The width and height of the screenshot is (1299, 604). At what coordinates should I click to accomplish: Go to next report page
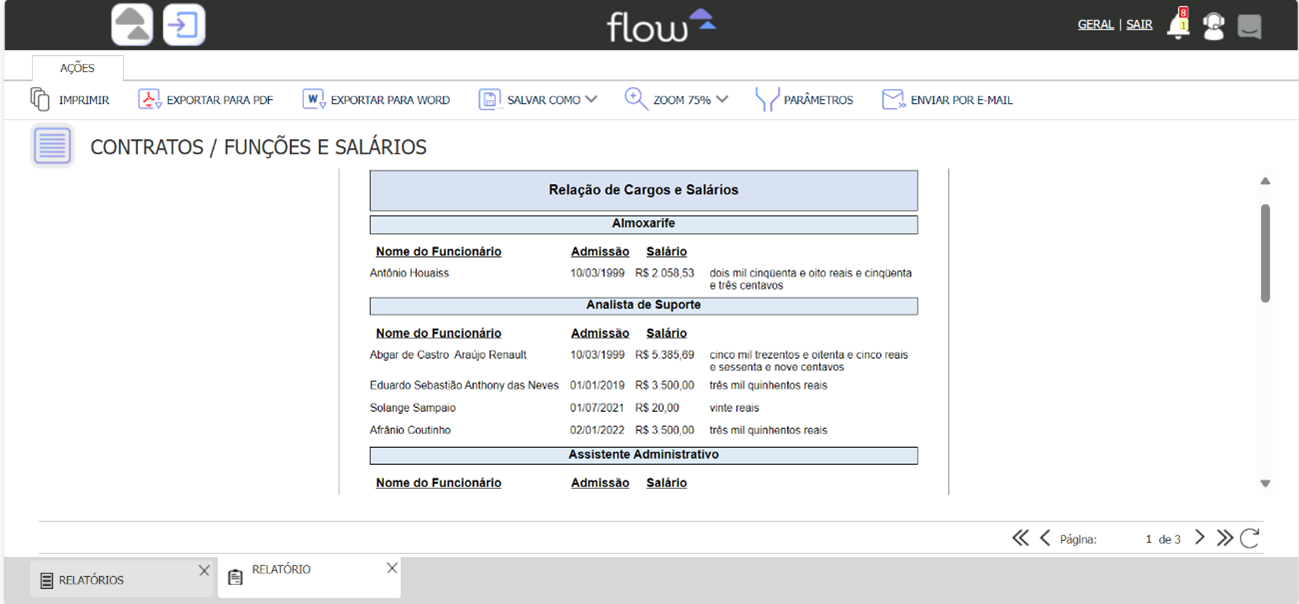[1200, 538]
